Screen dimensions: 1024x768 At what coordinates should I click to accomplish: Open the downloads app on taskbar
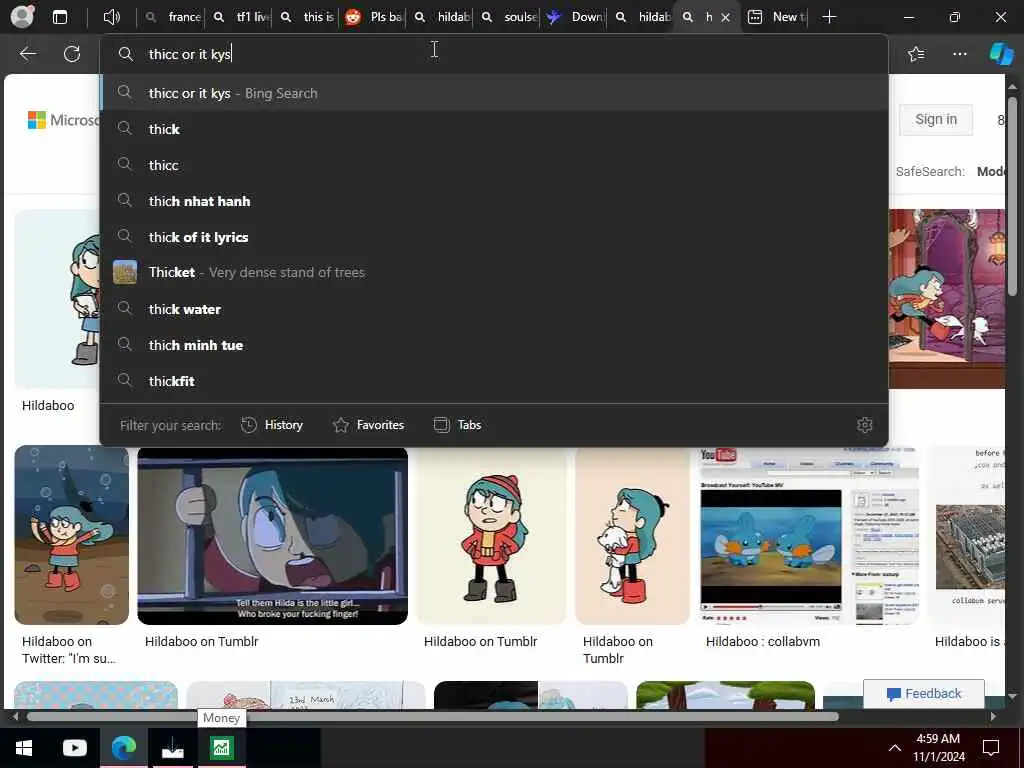(x=172, y=748)
